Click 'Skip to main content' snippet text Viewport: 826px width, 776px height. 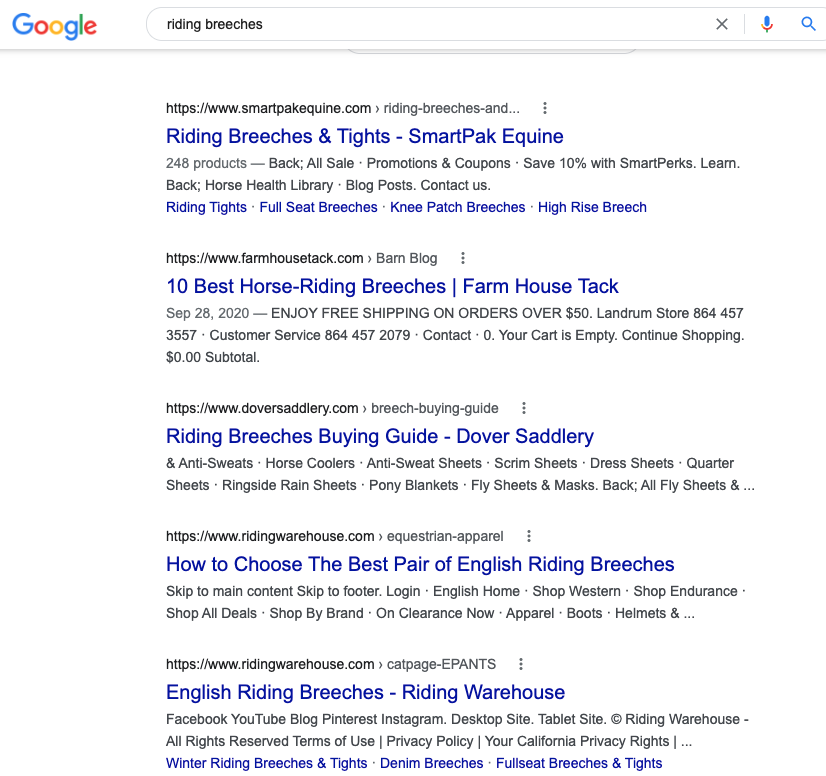tap(230, 591)
